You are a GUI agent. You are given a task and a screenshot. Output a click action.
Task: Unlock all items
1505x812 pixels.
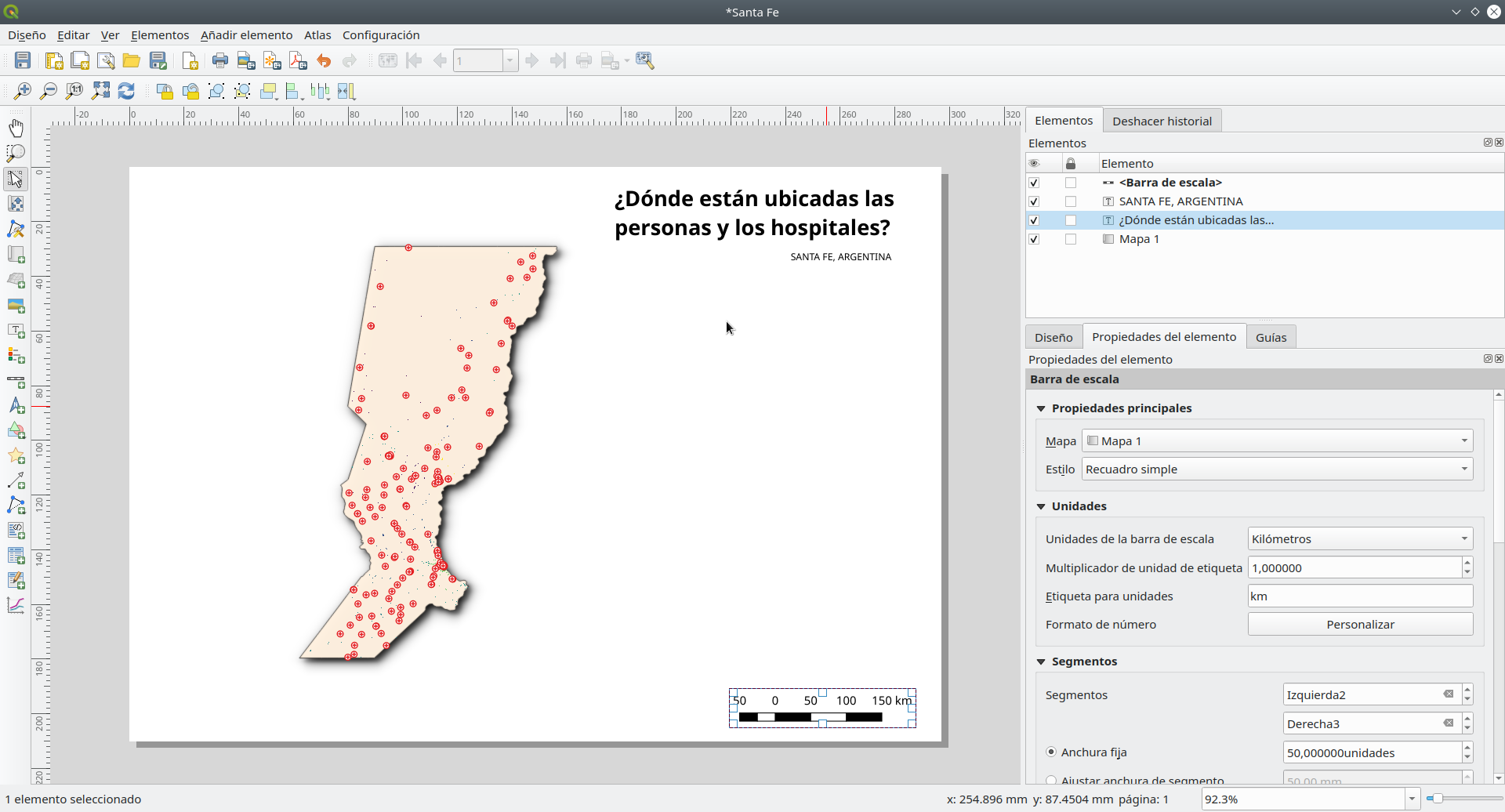pyautogui.click(x=190, y=91)
